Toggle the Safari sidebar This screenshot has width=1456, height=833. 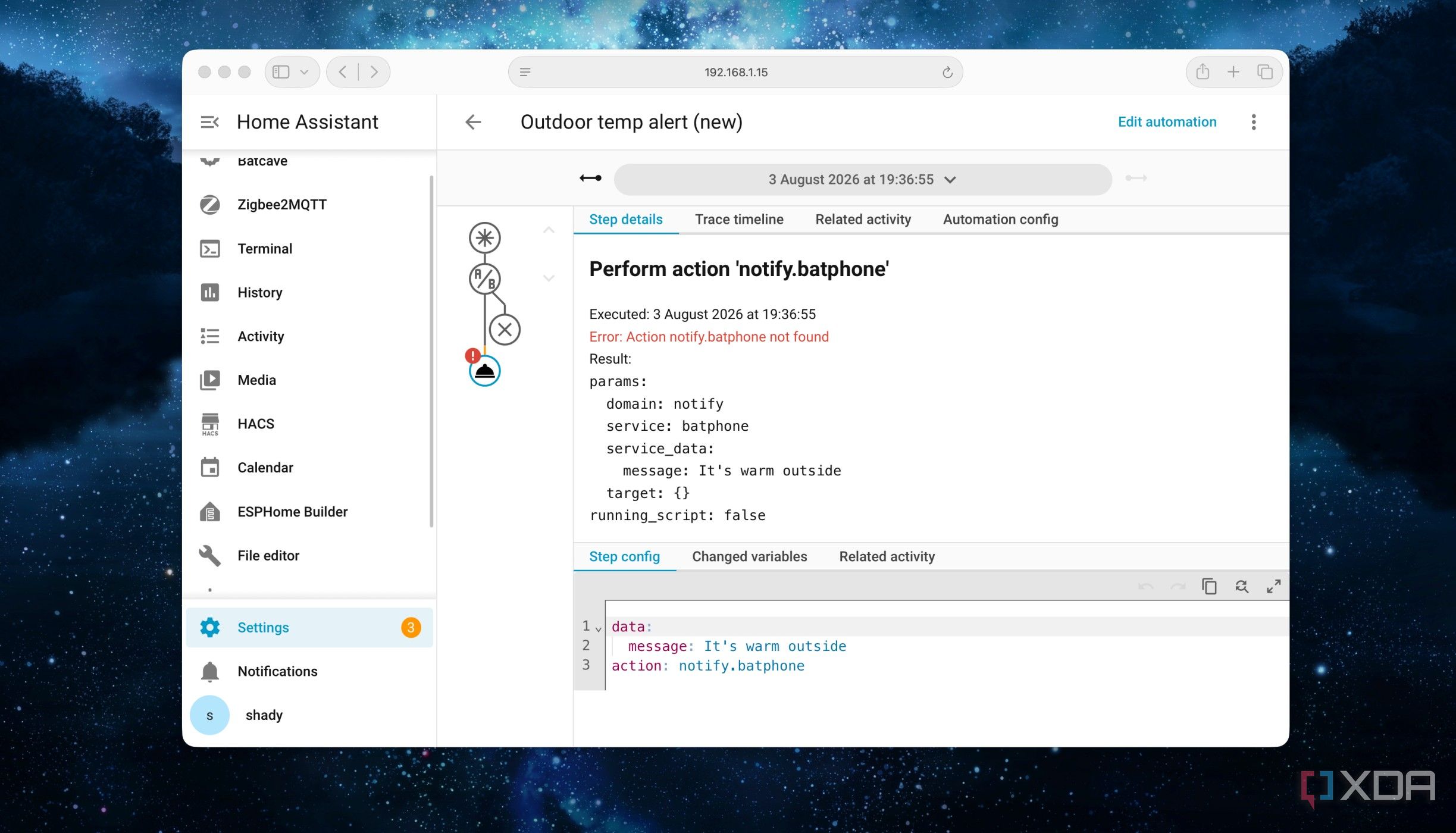click(x=281, y=72)
